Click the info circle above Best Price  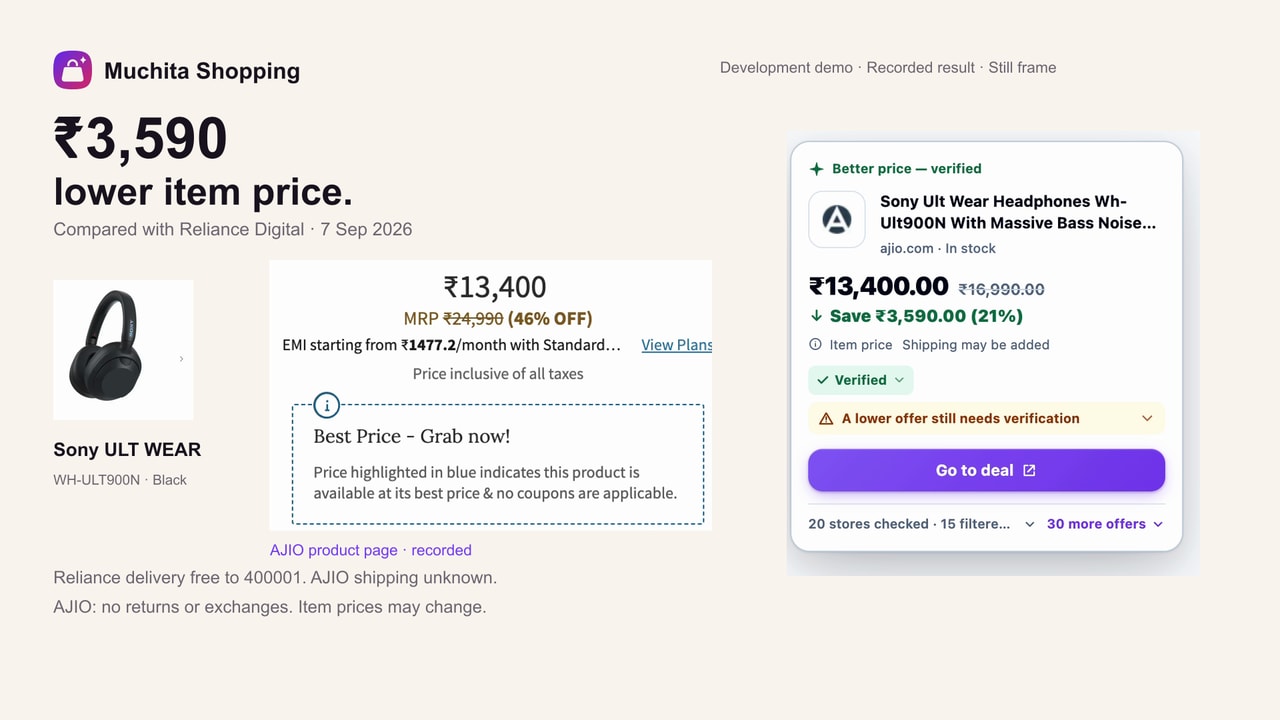click(326, 405)
